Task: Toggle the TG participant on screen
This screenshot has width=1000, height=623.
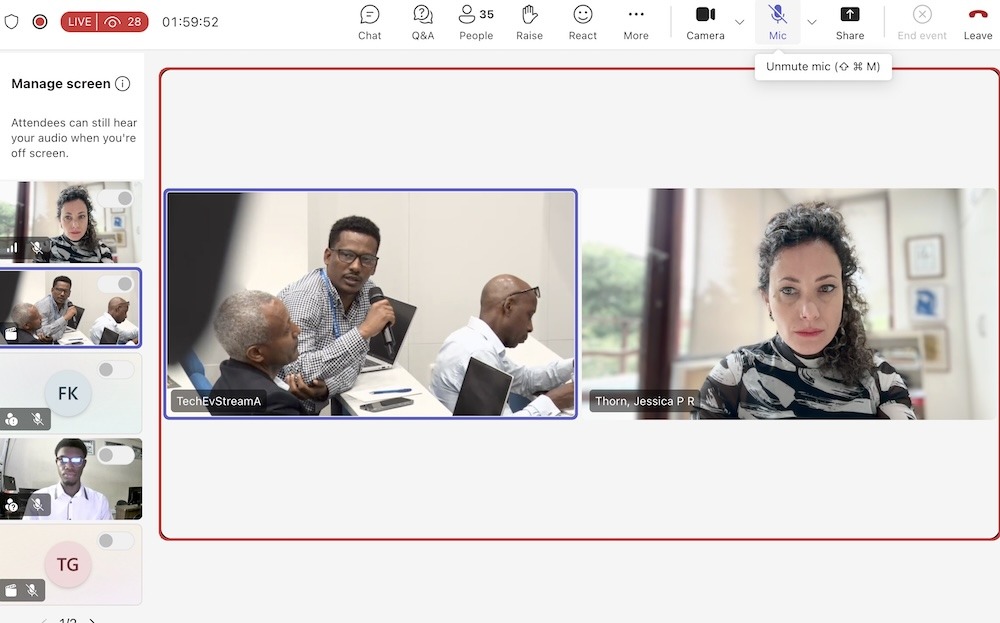Action: (115, 541)
